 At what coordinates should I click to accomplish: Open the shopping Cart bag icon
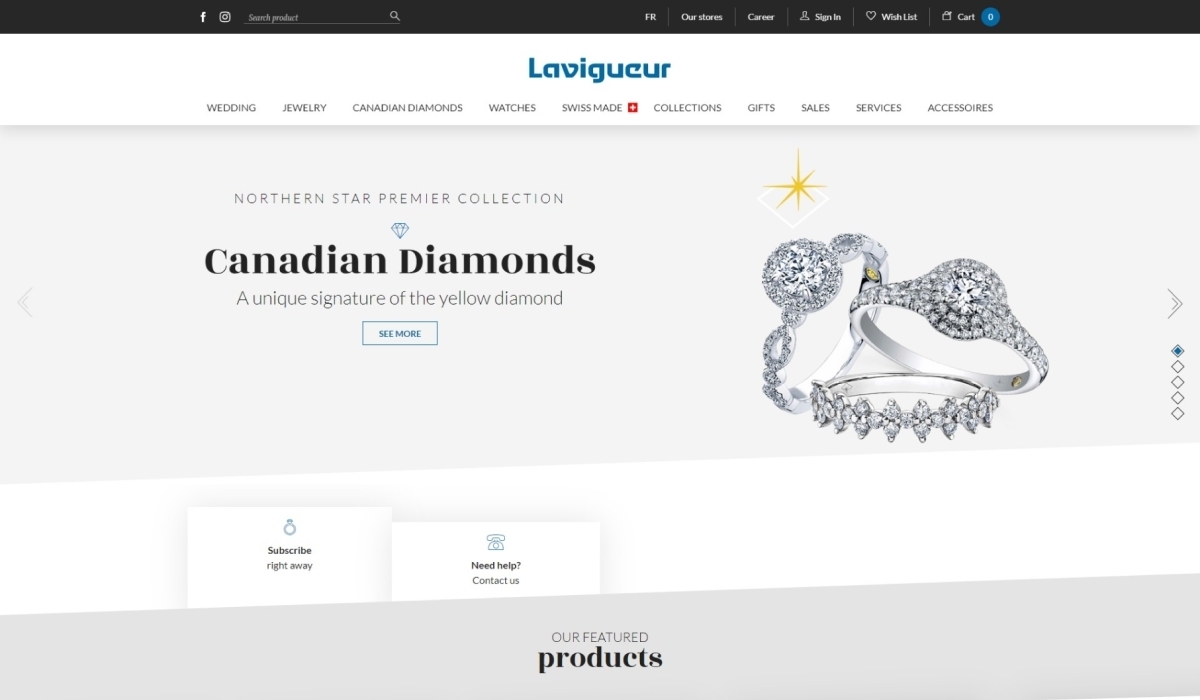pos(947,16)
